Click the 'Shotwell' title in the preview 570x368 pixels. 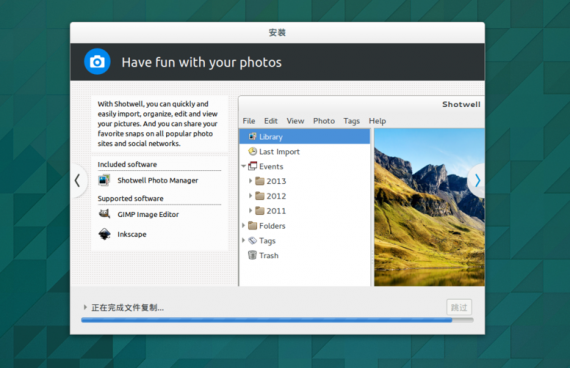(461, 104)
